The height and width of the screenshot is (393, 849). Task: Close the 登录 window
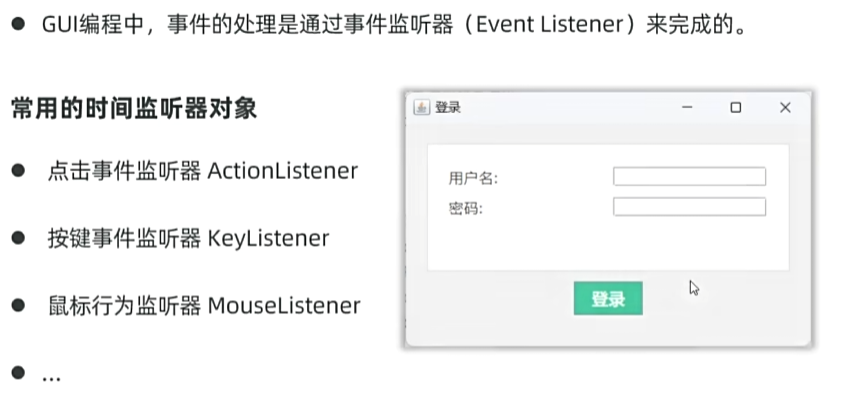pyautogui.click(x=785, y=107)
